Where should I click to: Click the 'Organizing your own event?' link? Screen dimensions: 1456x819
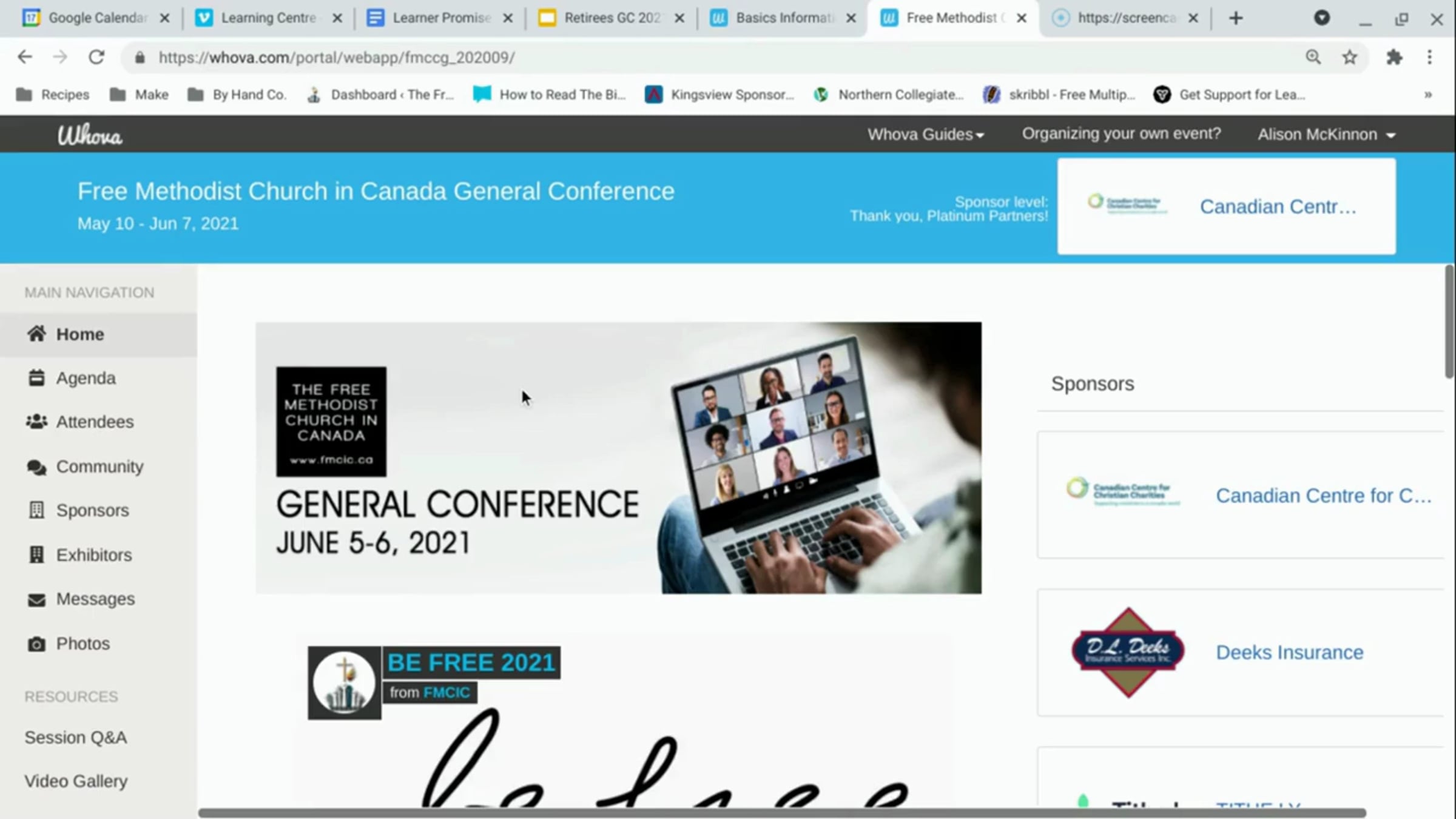pos(1121,133)
